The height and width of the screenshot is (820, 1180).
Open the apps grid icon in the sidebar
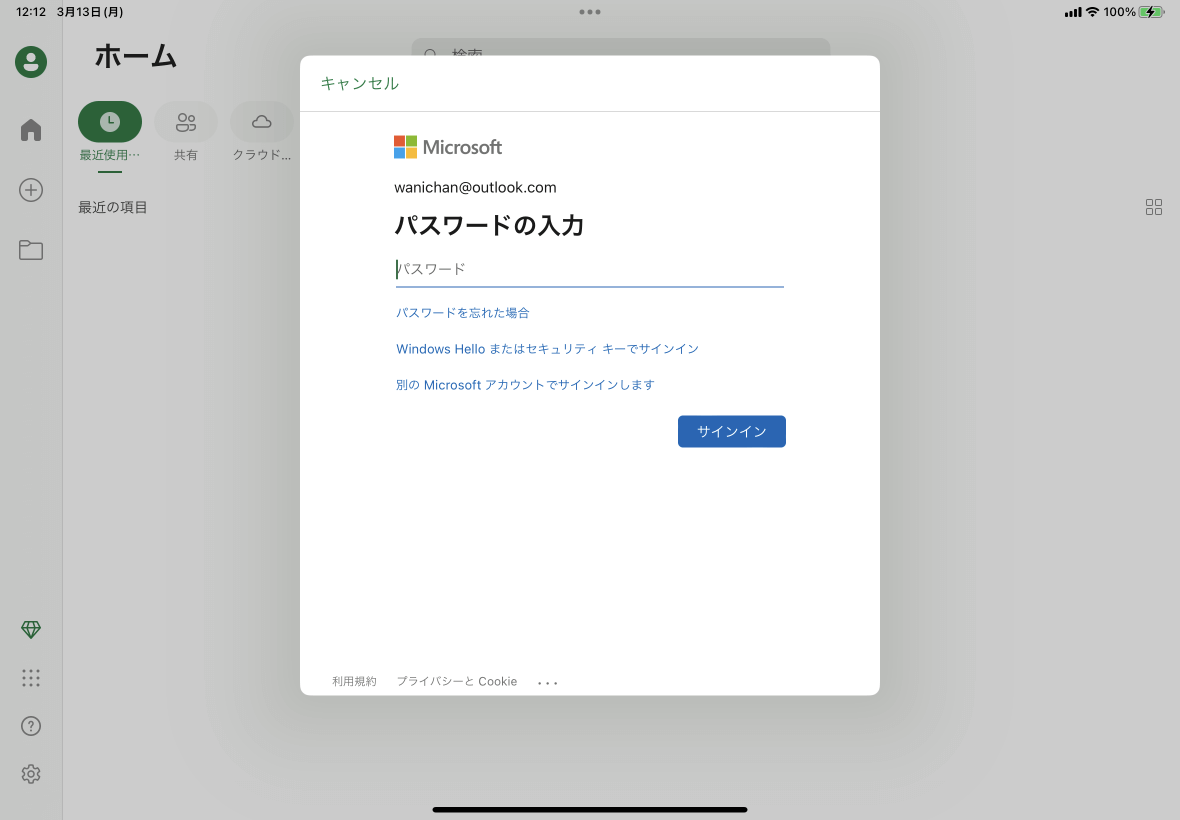(30, 677)
